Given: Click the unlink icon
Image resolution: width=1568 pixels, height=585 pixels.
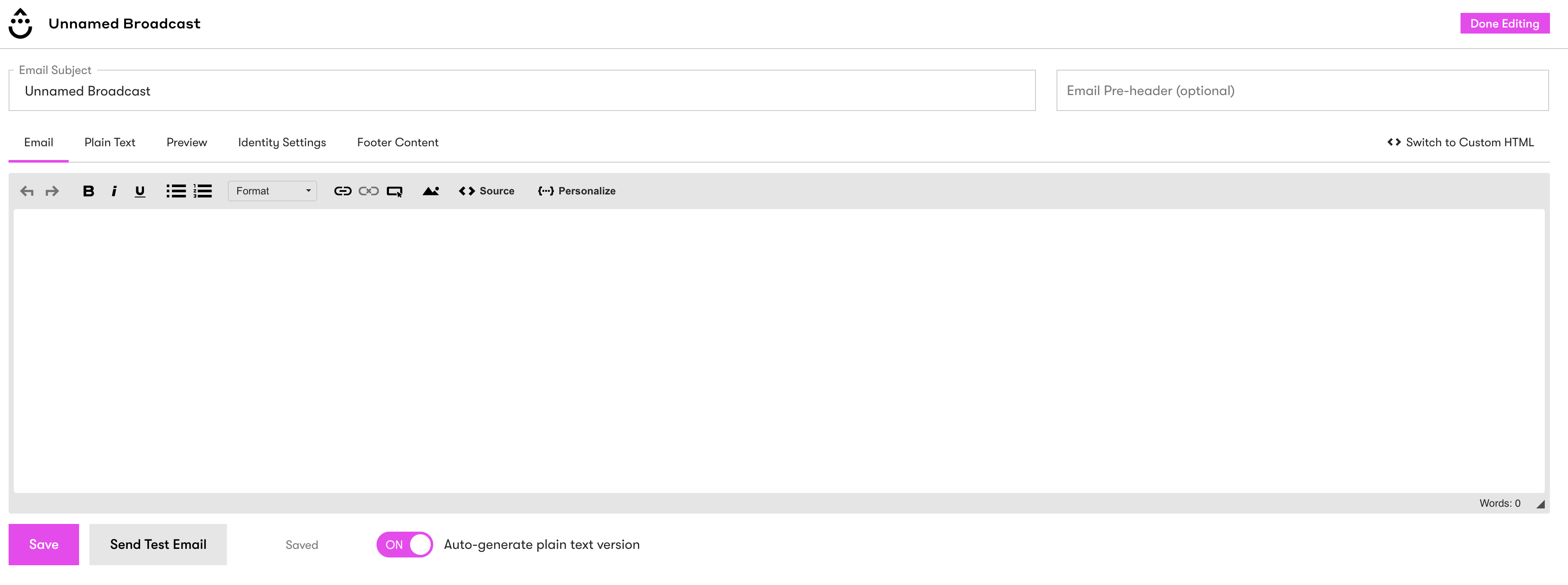Looking at the screenshot, I should (368, 191).
